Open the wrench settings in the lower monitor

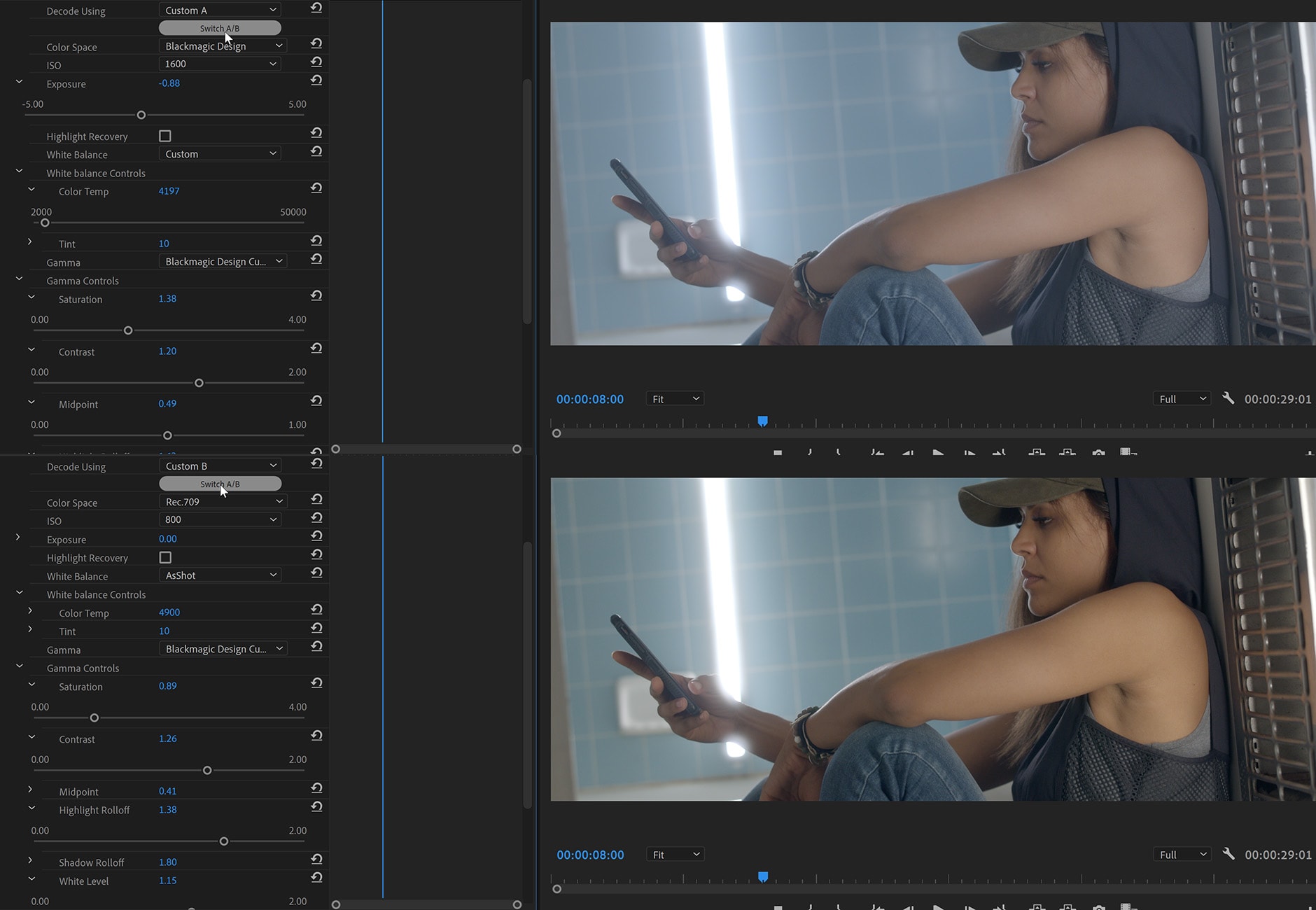click(x=1228, y=853)
